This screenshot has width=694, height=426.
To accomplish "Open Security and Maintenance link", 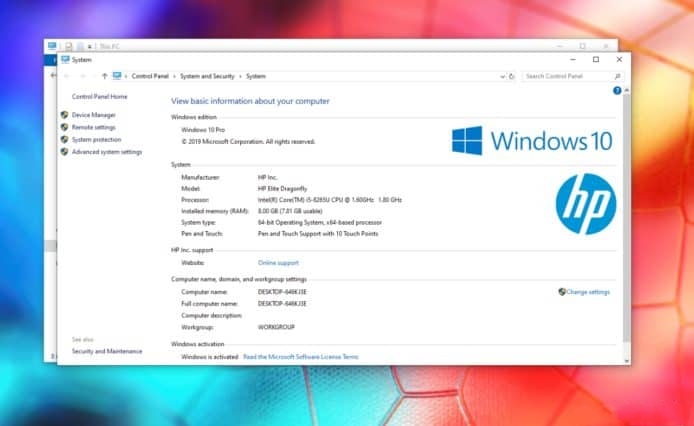I will (107, 352).
